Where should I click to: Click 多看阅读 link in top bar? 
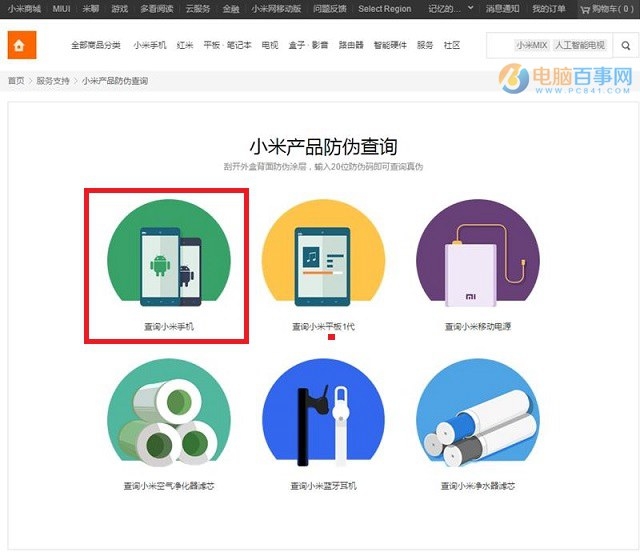pos(157,9)
